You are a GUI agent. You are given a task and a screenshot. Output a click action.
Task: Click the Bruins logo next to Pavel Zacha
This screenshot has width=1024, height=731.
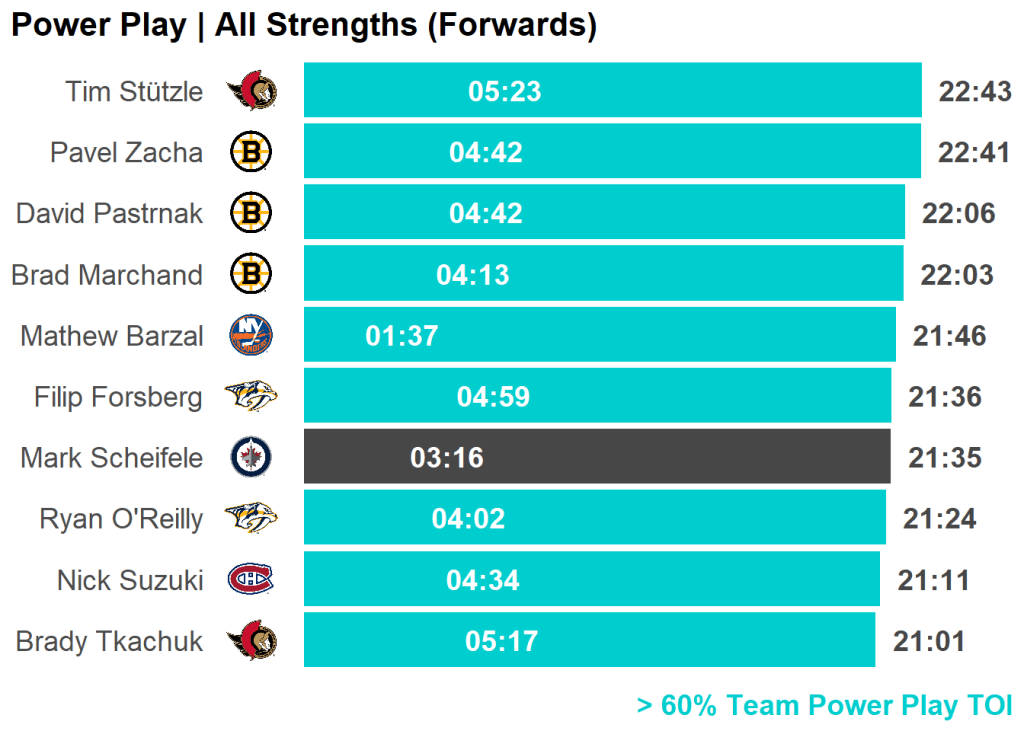coord(251,152)
